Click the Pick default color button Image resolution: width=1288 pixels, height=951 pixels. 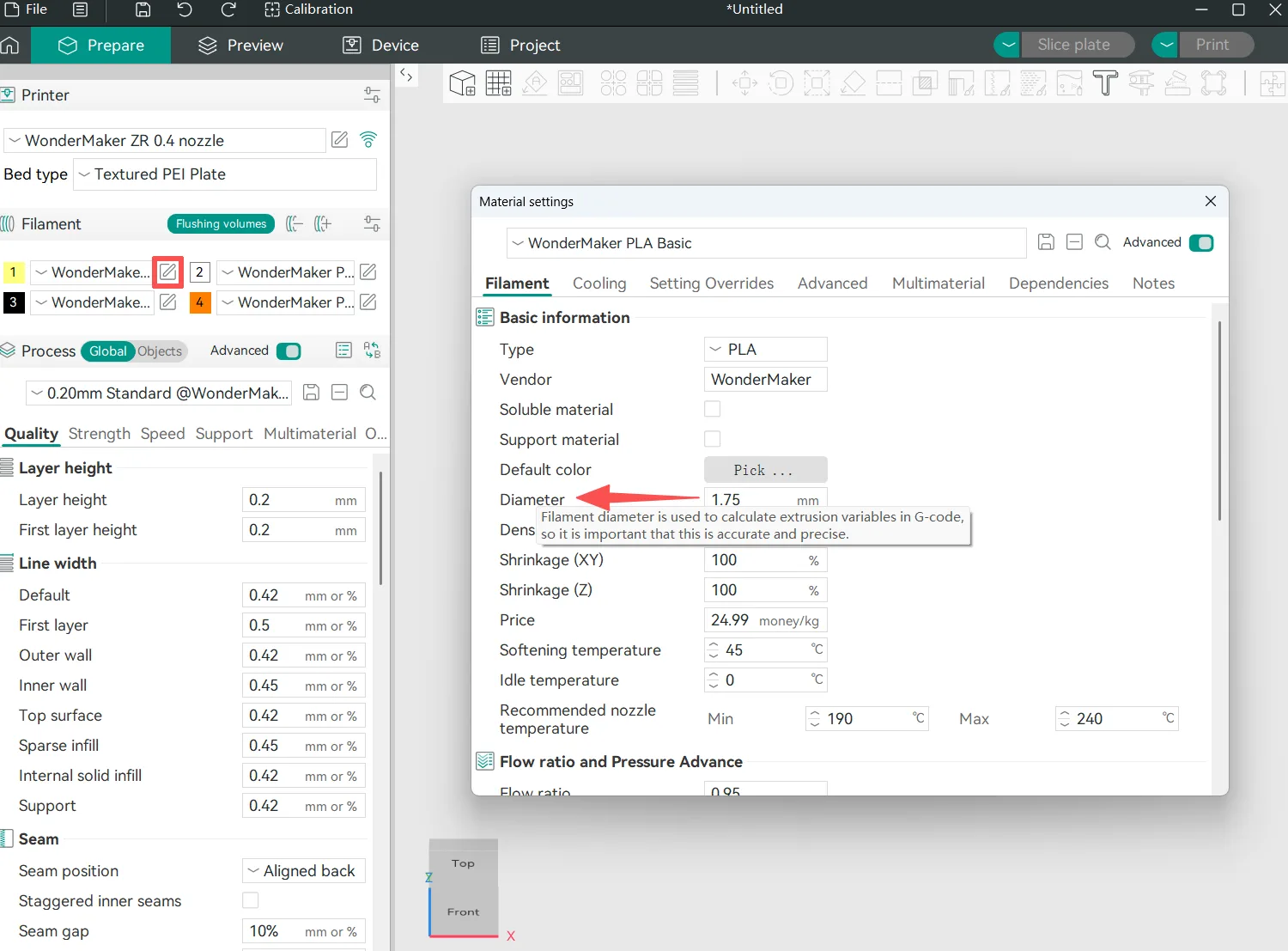(x=766, y=470)
